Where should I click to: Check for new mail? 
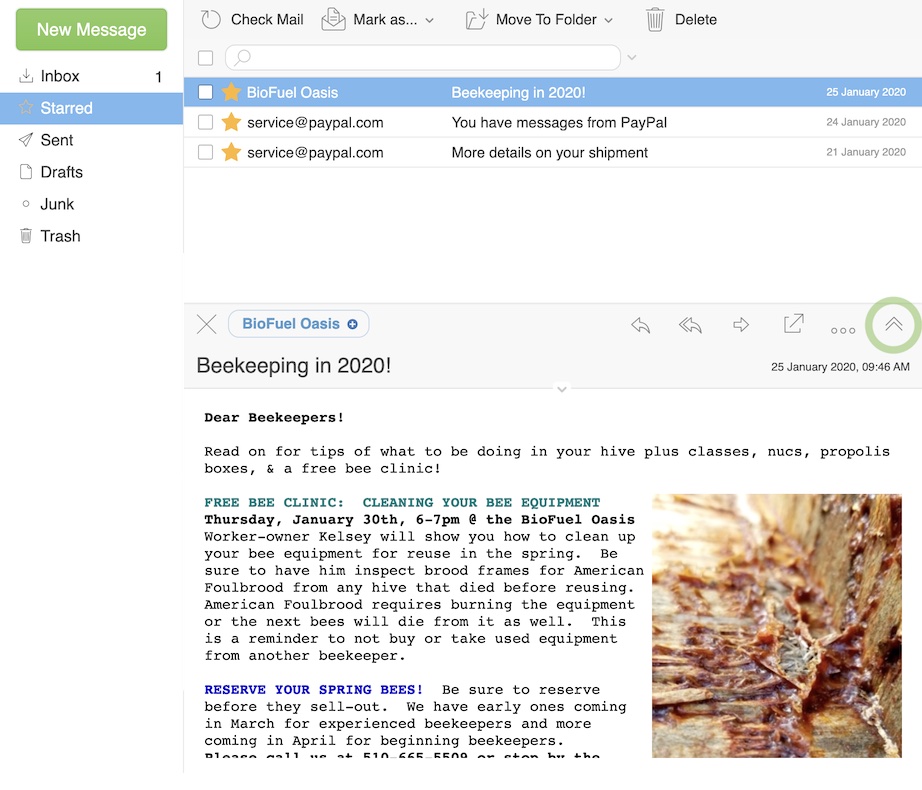tap(253, 19)
